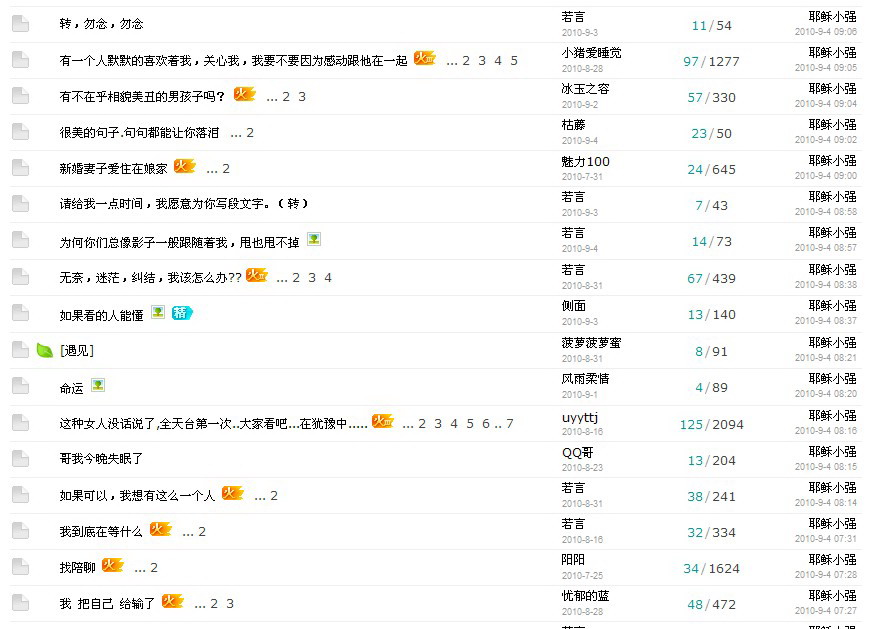
Task: Click the image attachment icon next to 命运
Action: coord(98,385)
